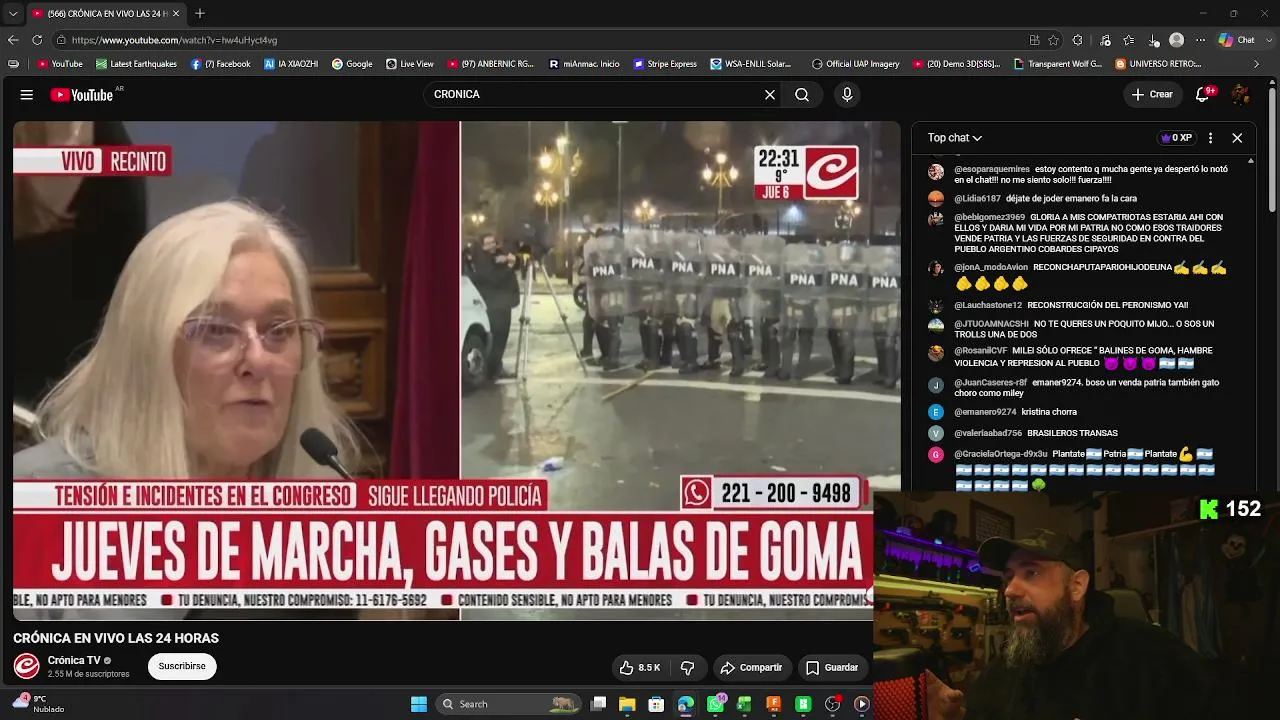Open the browser tab list dropdown arrow
Screen dimensions: 1280x720
pyautogui.click(x=13, y=13)
